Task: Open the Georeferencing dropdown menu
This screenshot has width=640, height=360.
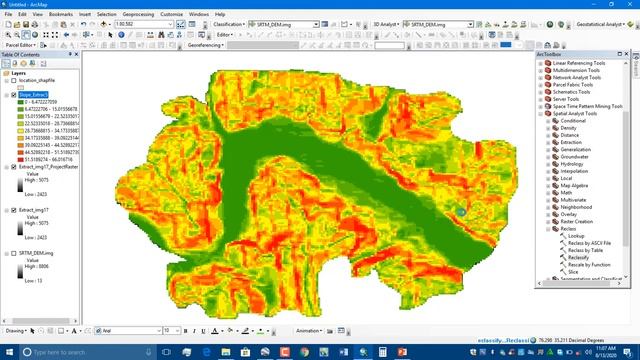Action: point(206,45)
